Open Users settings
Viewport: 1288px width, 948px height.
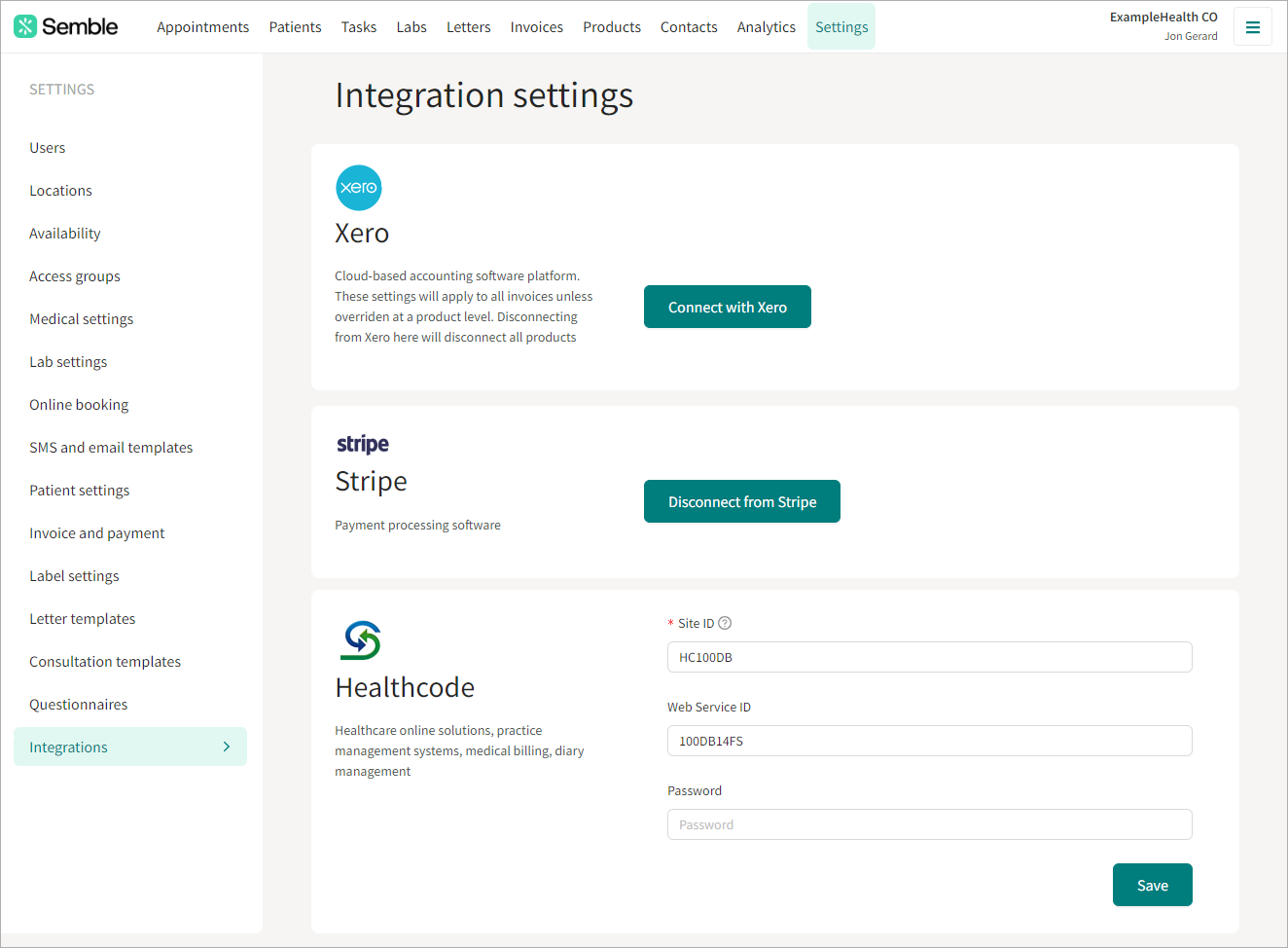[x=47, y=147]
